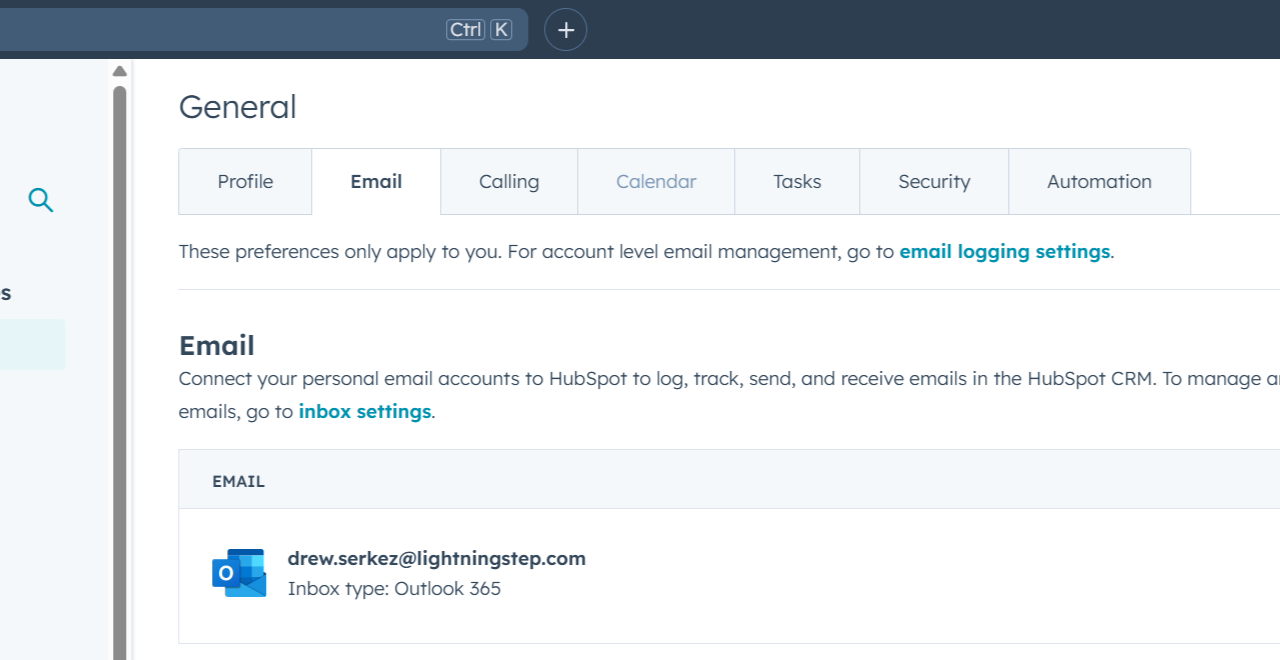This screenshot has height=660, width=1280.
Task: Click the highlighted item in the left sidebar
Action: 30,343
